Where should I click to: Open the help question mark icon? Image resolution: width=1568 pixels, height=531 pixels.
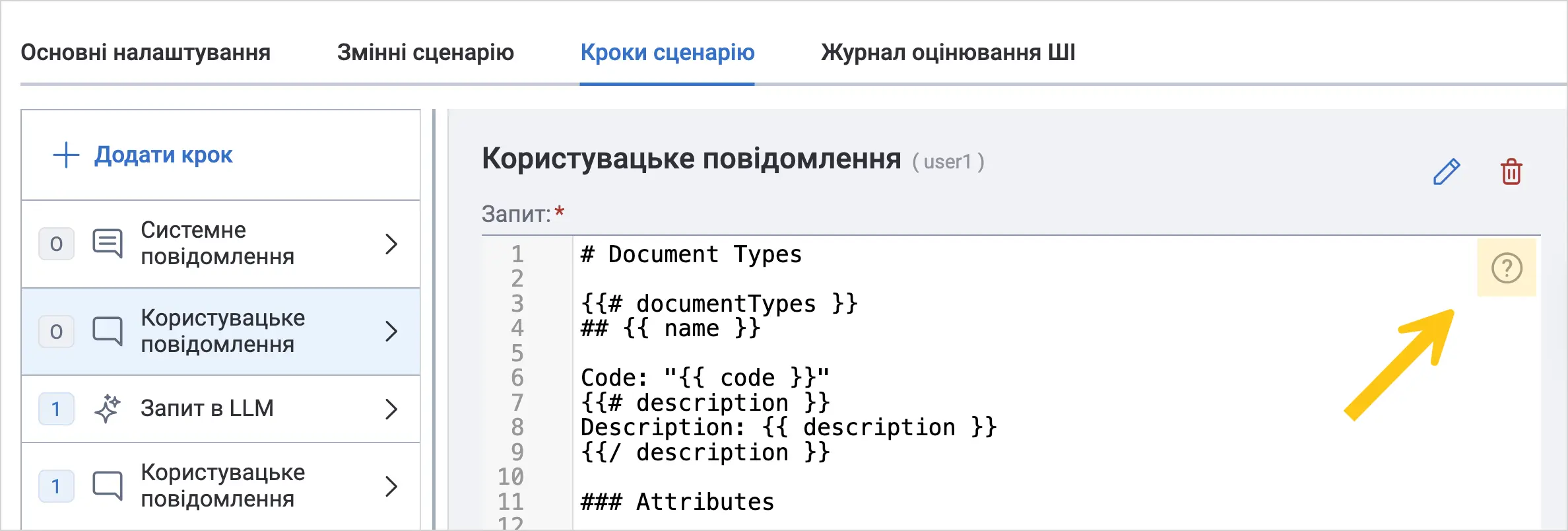pyautogui.click(x=1507, y=268)
